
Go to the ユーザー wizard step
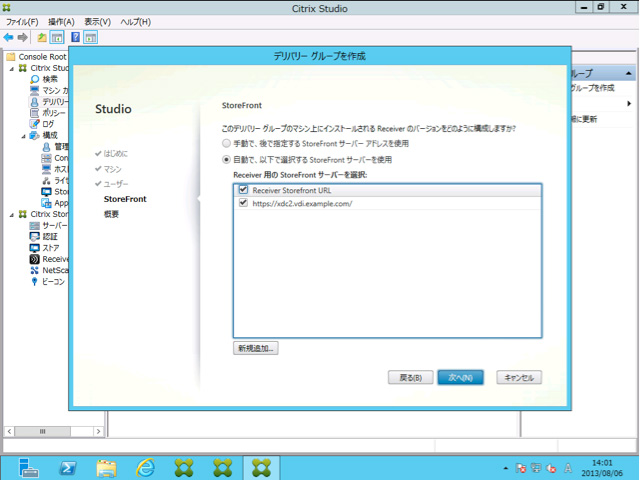[x=116, y=184]
